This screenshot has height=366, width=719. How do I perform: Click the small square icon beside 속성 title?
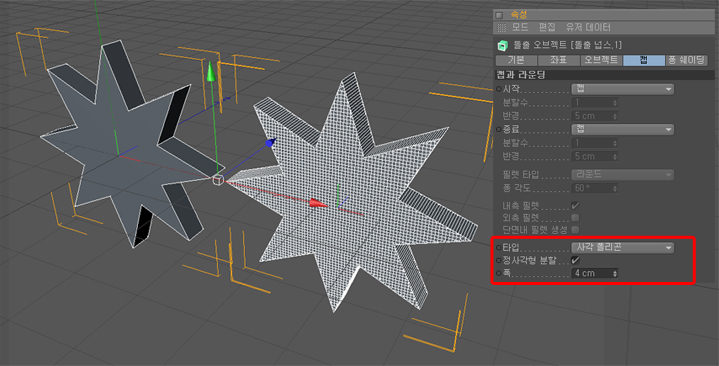[x=499, y=15]
